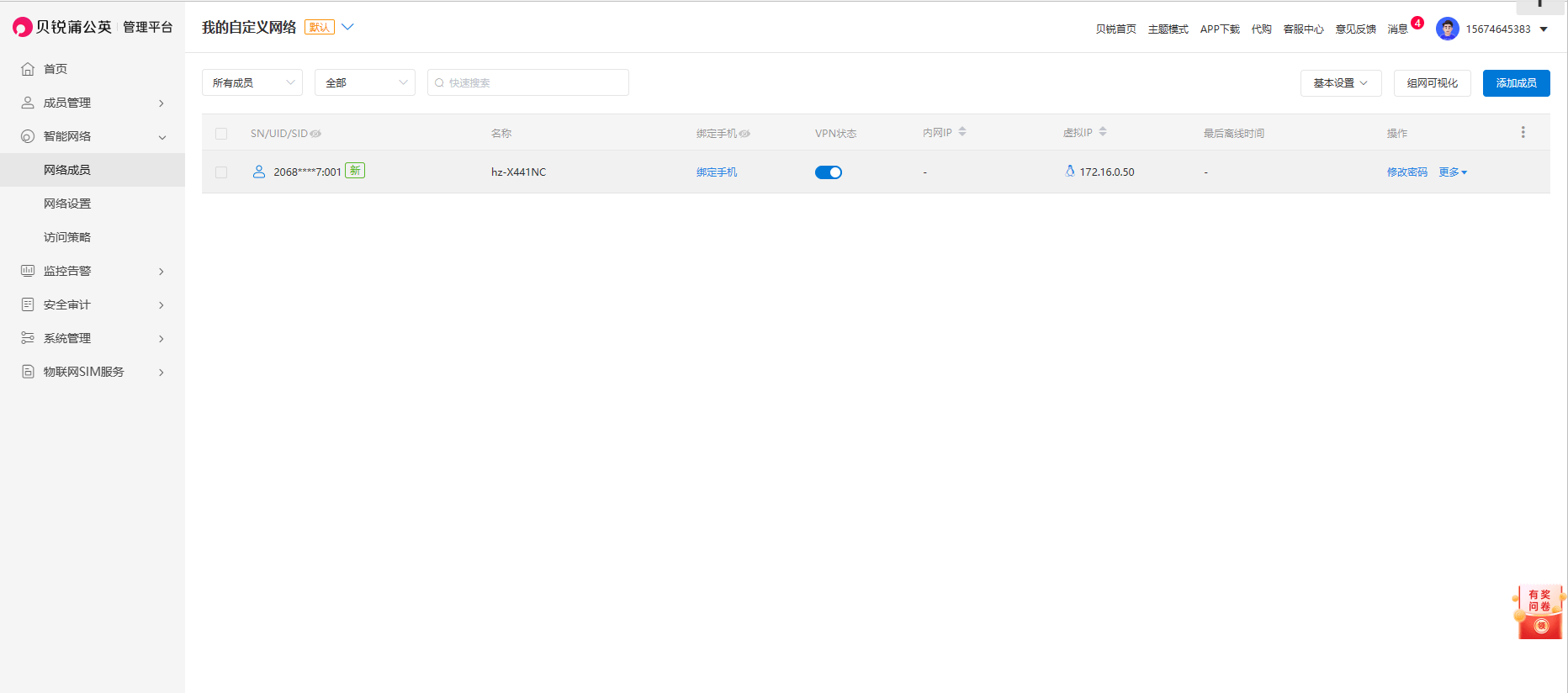Click the 成员管理 person icon
This screenshot has height=693, width=1568.
(x=28, y=103)
